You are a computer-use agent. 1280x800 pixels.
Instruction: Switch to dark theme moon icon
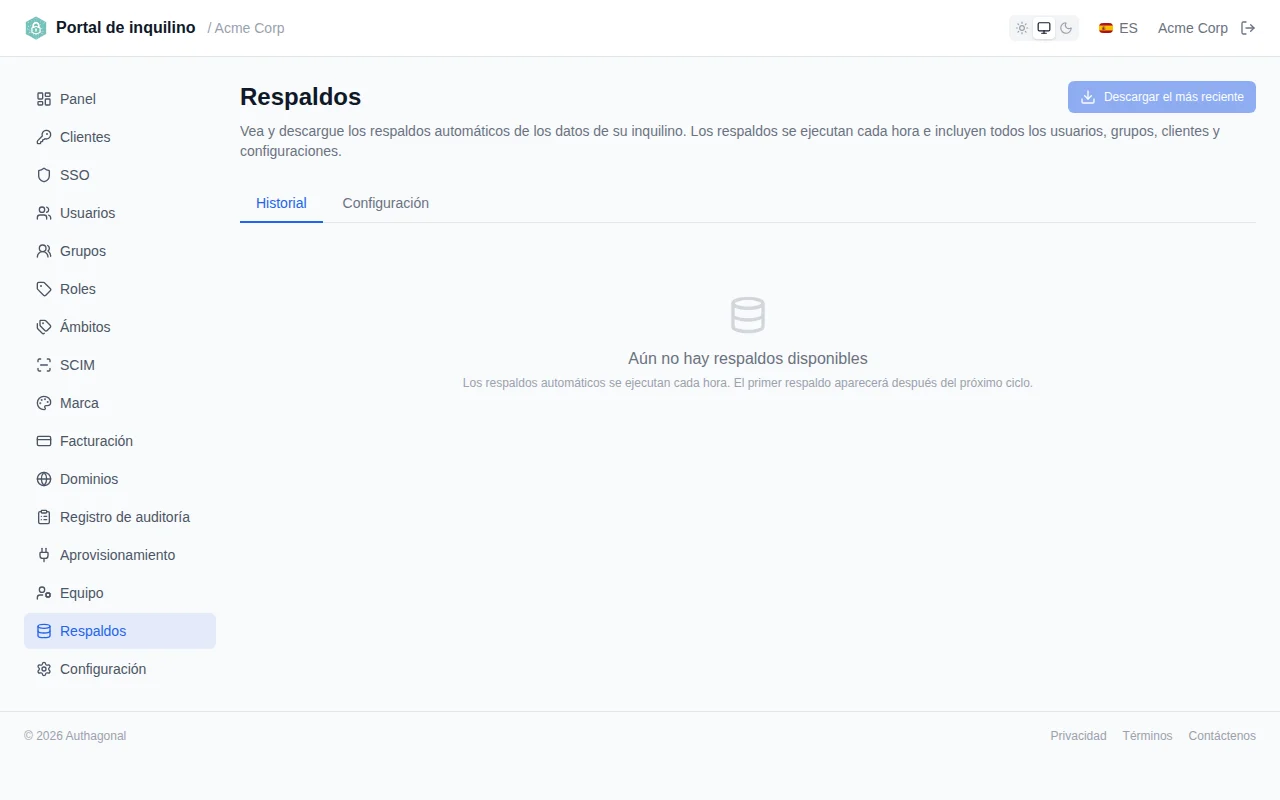pos(1066,28)
